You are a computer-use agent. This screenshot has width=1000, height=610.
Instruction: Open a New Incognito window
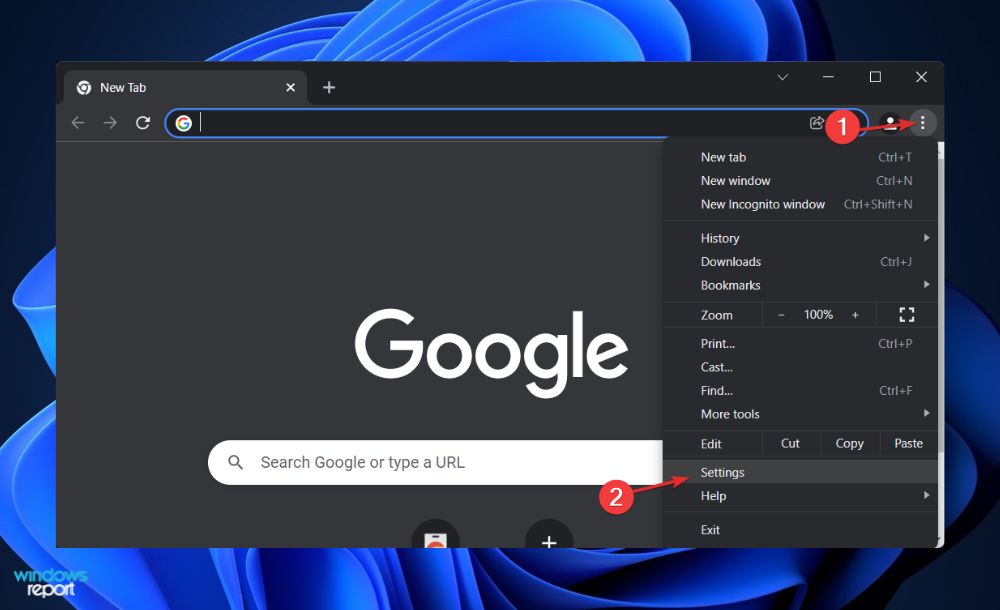coord(800,204)
